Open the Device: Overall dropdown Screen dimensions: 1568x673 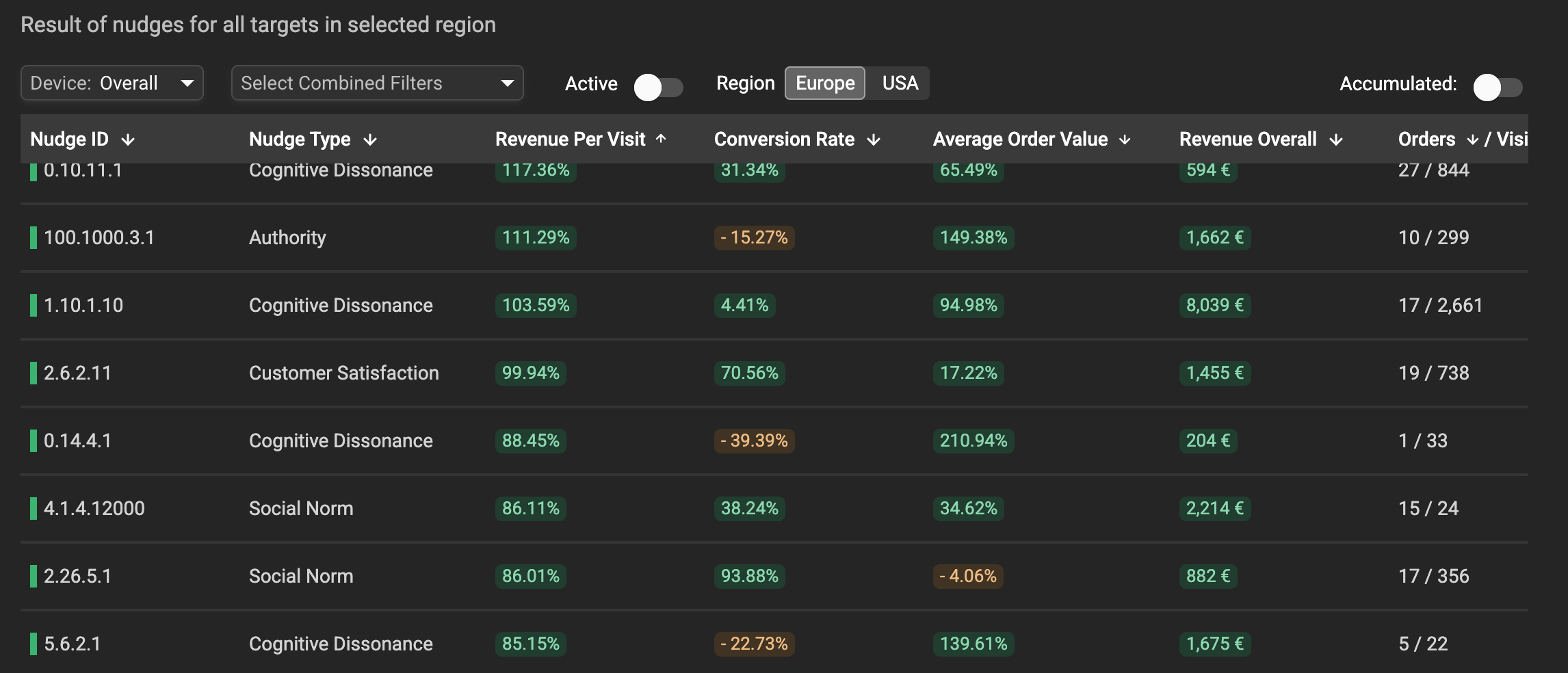tap(112, 83)
